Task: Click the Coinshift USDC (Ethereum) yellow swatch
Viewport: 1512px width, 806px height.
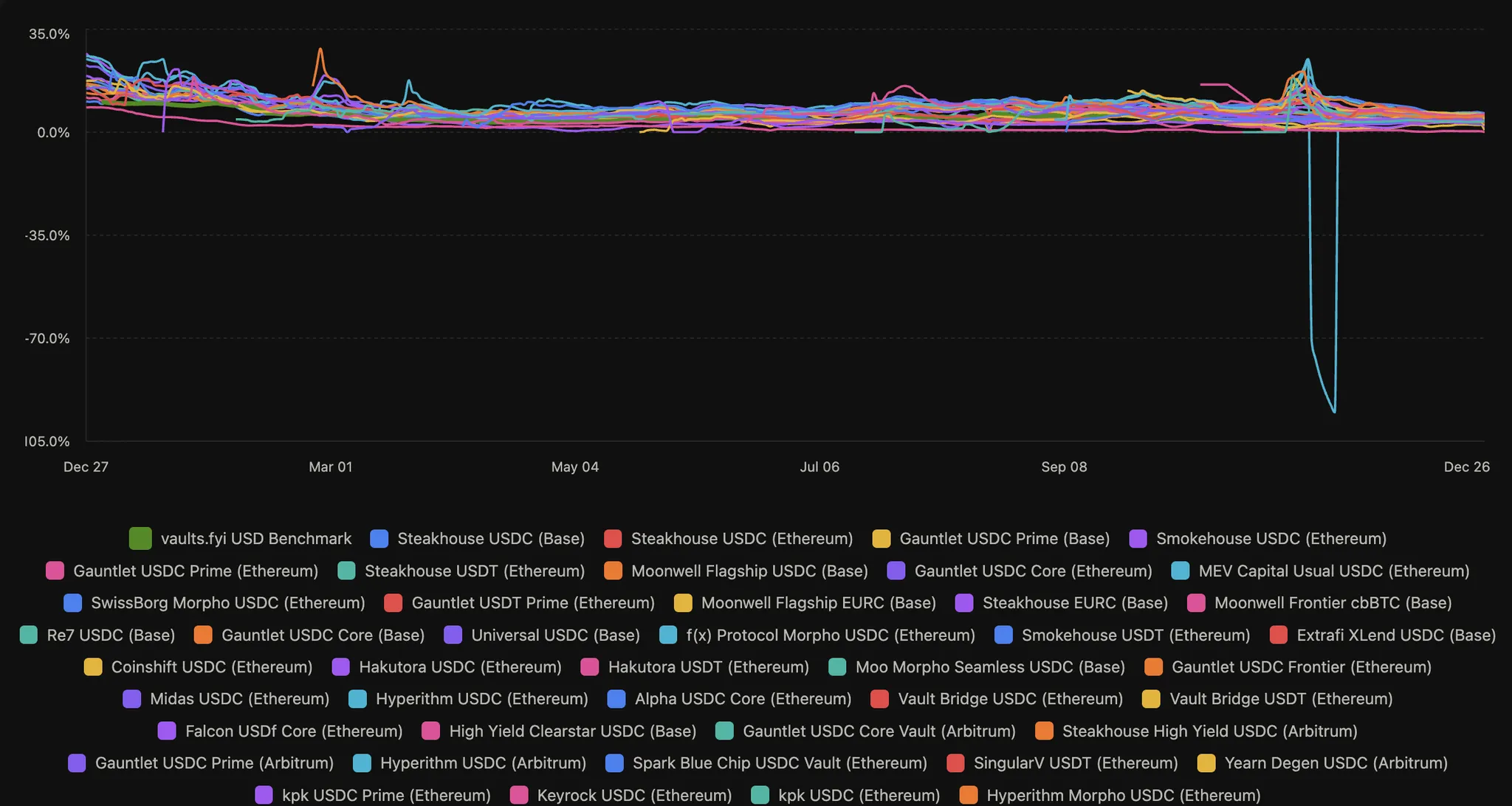Action: (93, 667)
